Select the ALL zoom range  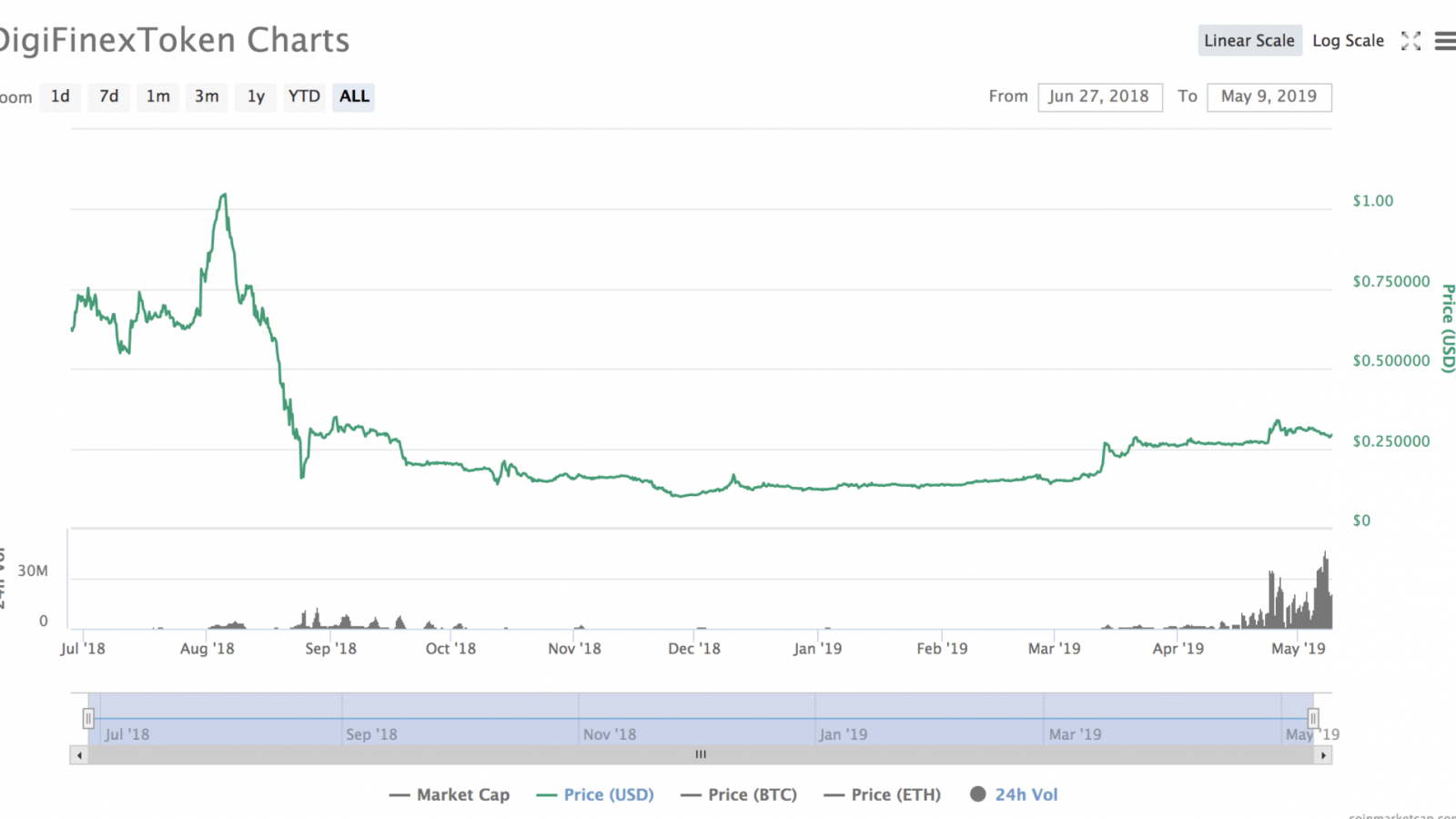pyautogui.click(x=354, y=96)
